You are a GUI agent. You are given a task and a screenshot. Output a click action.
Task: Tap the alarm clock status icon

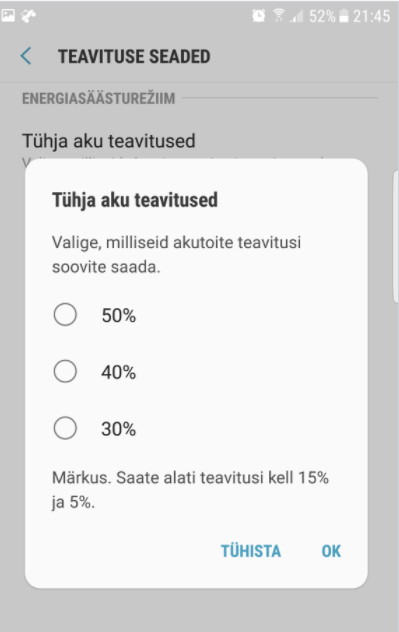click(x=258, y=16)
